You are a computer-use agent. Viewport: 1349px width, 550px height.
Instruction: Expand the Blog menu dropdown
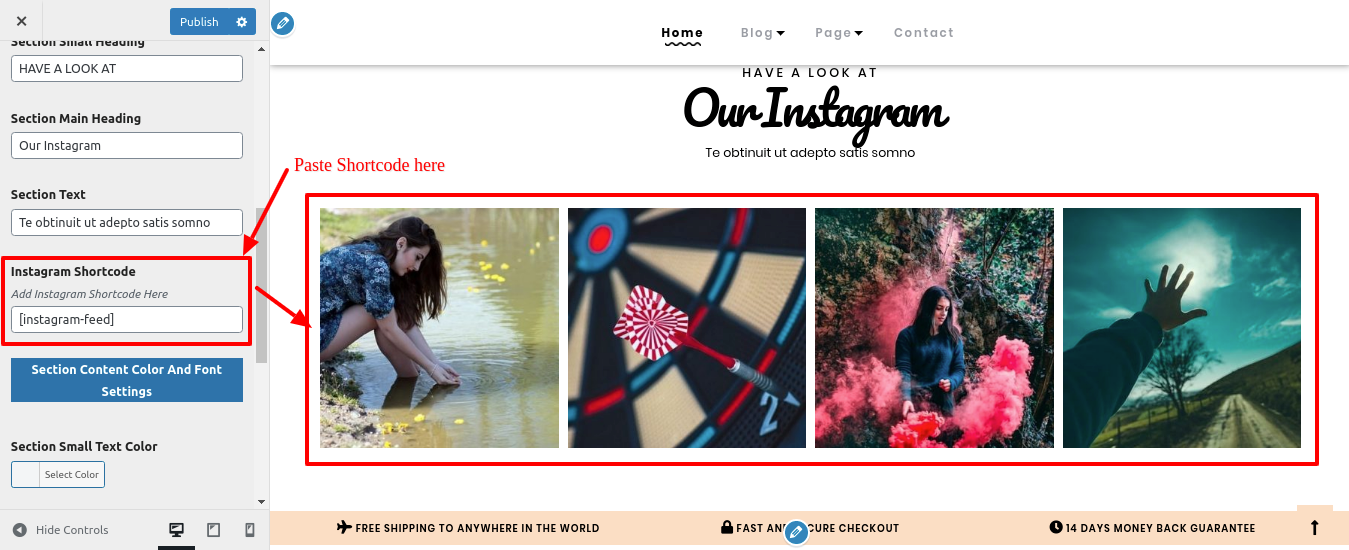(x=763, y=33)
